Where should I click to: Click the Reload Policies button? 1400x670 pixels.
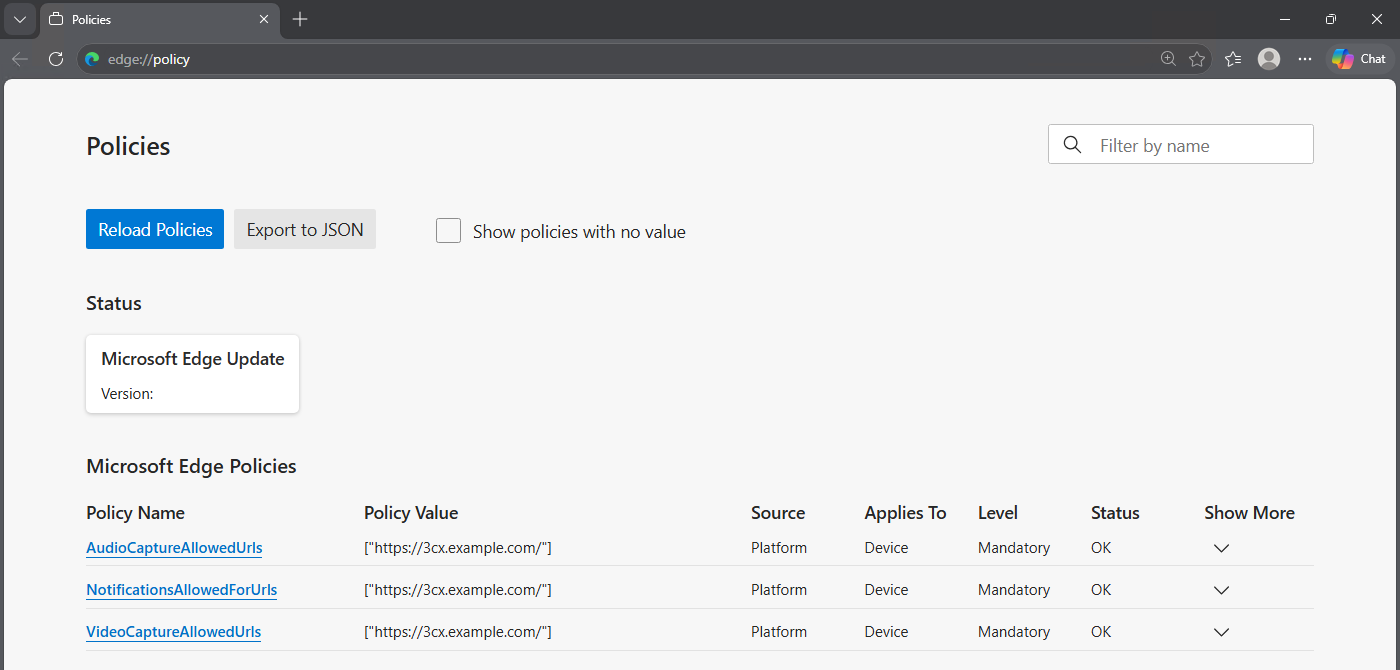coord(155,229)
